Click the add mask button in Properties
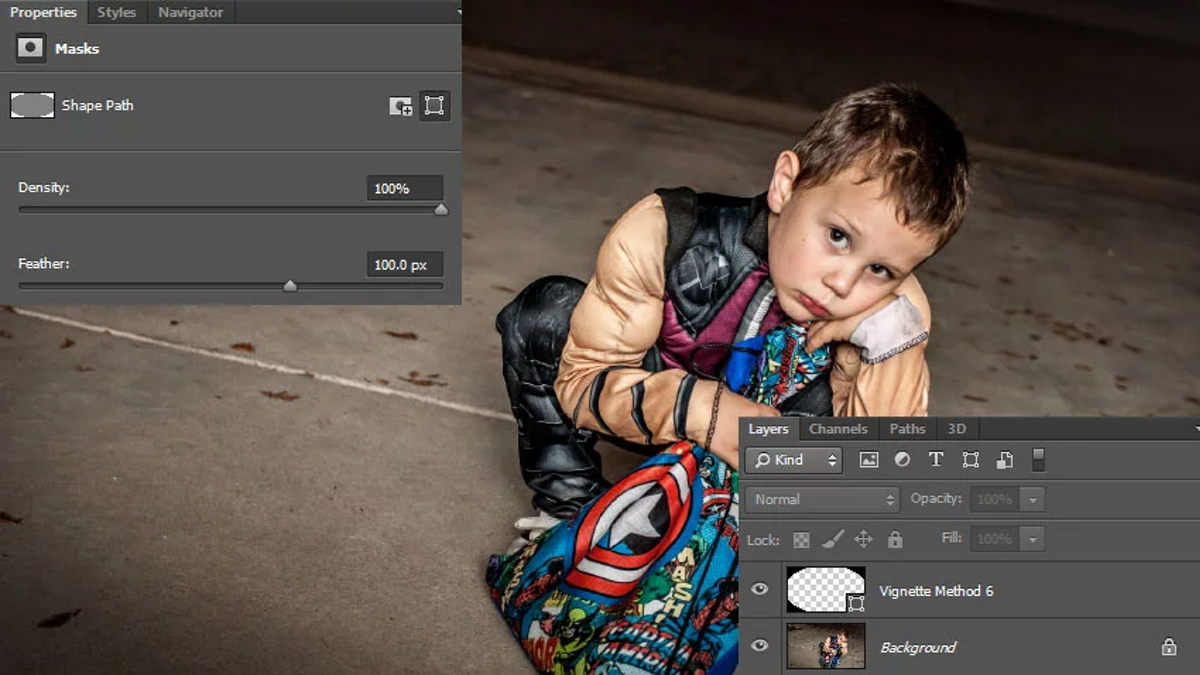The image size is (1200, 675). coord(400,105)
